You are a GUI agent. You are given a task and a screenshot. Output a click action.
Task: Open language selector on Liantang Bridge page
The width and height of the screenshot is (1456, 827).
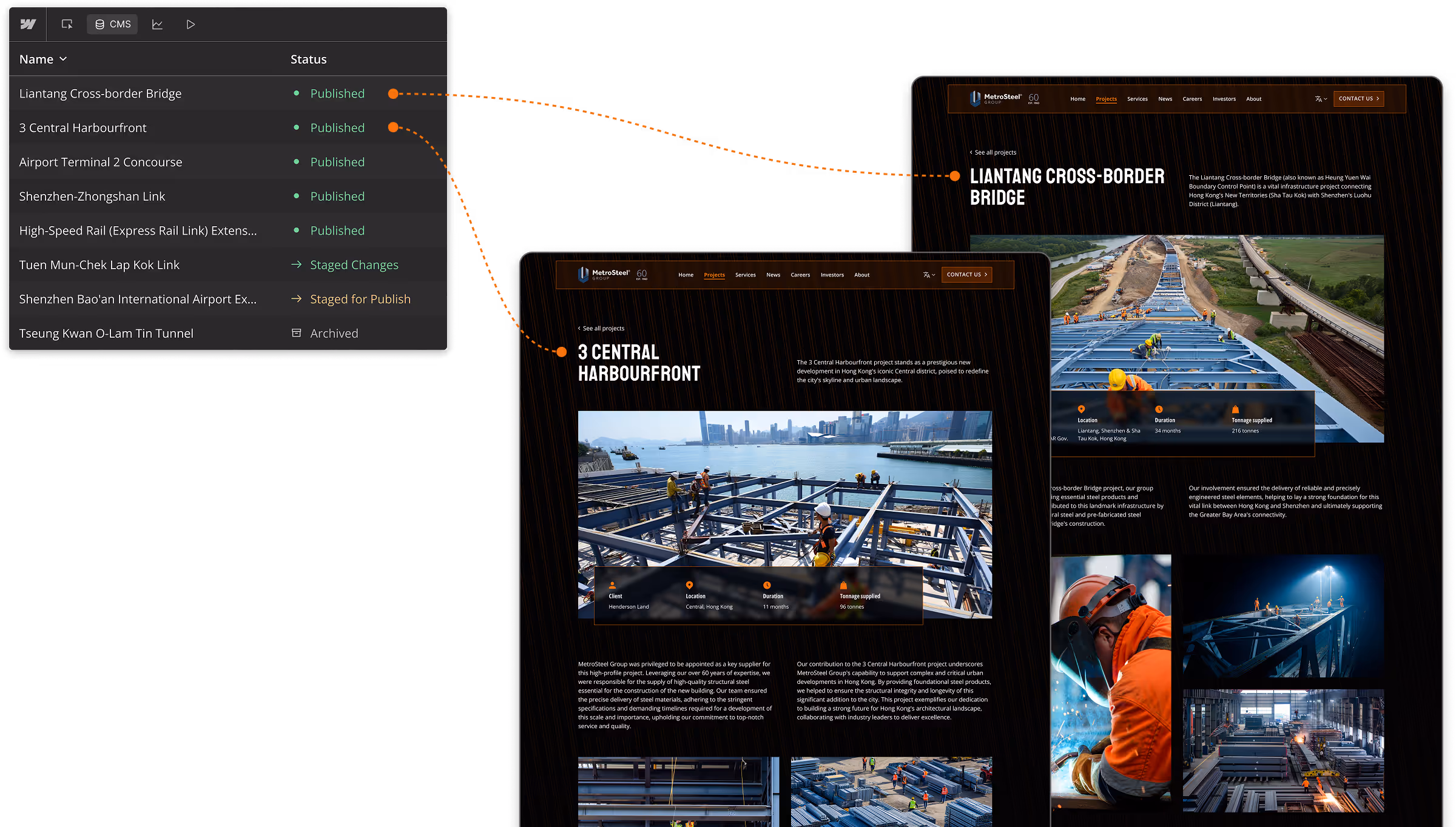[x=1321, y=99]
